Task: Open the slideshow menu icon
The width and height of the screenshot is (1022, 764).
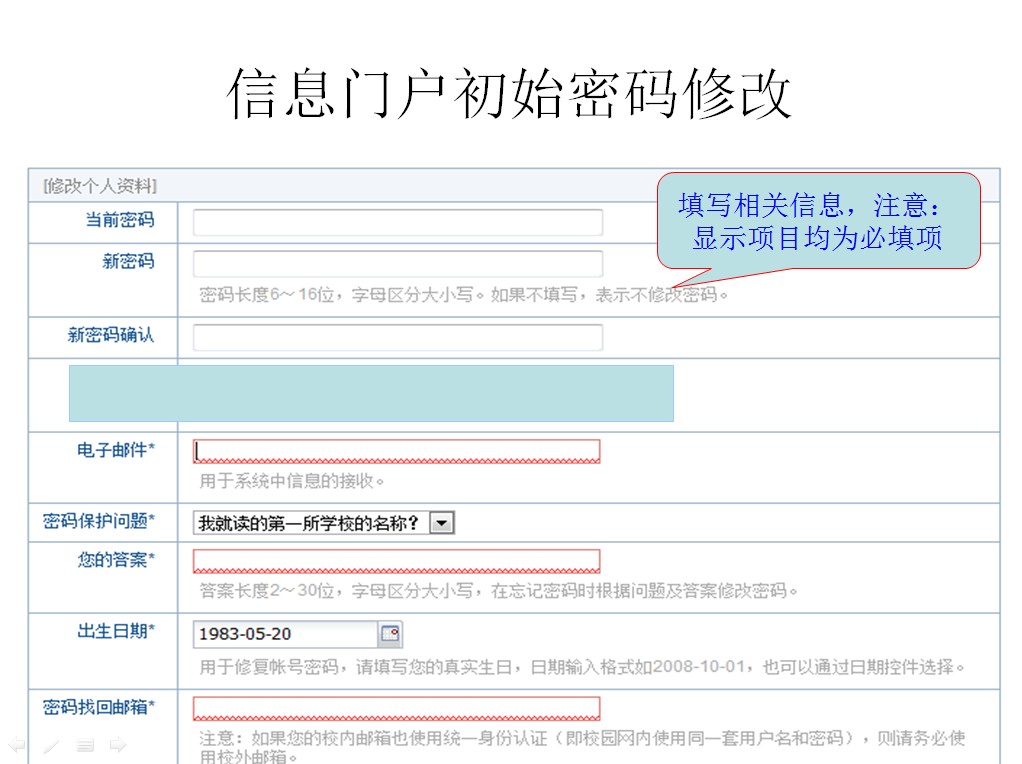Action: (85, 745)
